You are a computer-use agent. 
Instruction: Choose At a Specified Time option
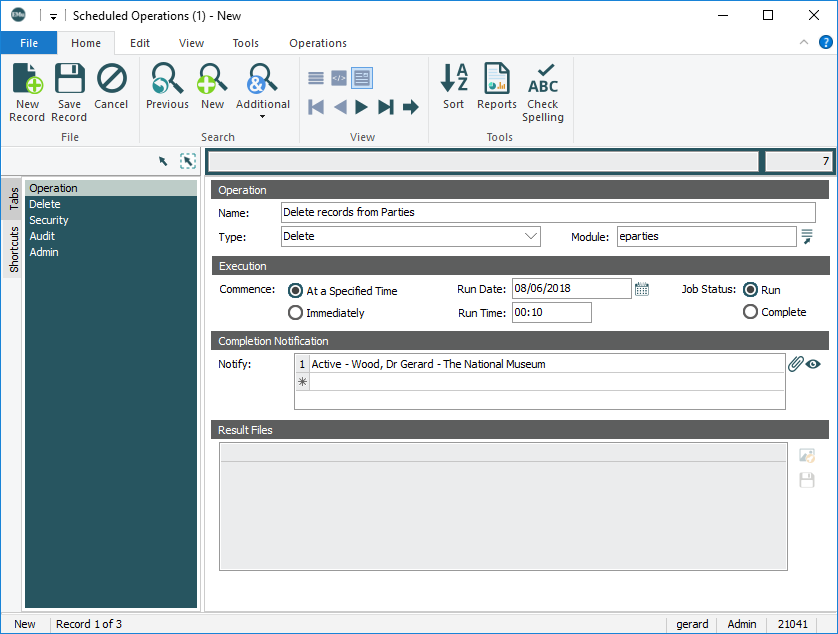(296, 291)
